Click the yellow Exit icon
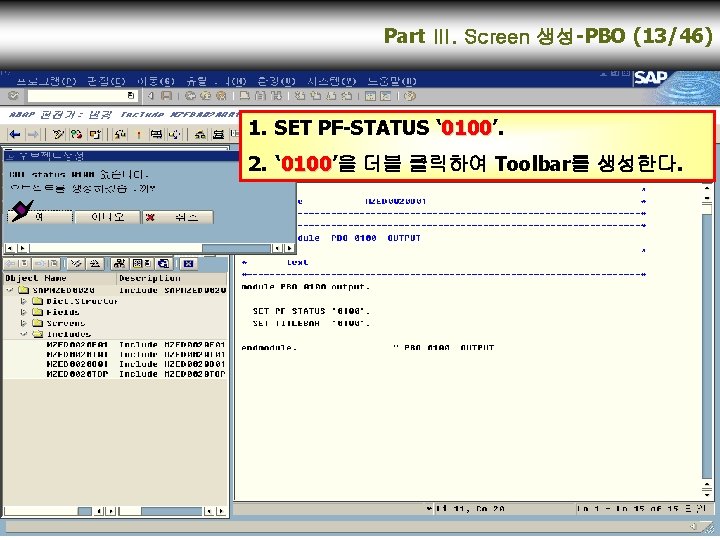Image resolution: width=720 pixels, height=540 pixels. pyautogui.click(x=205, y=96)
